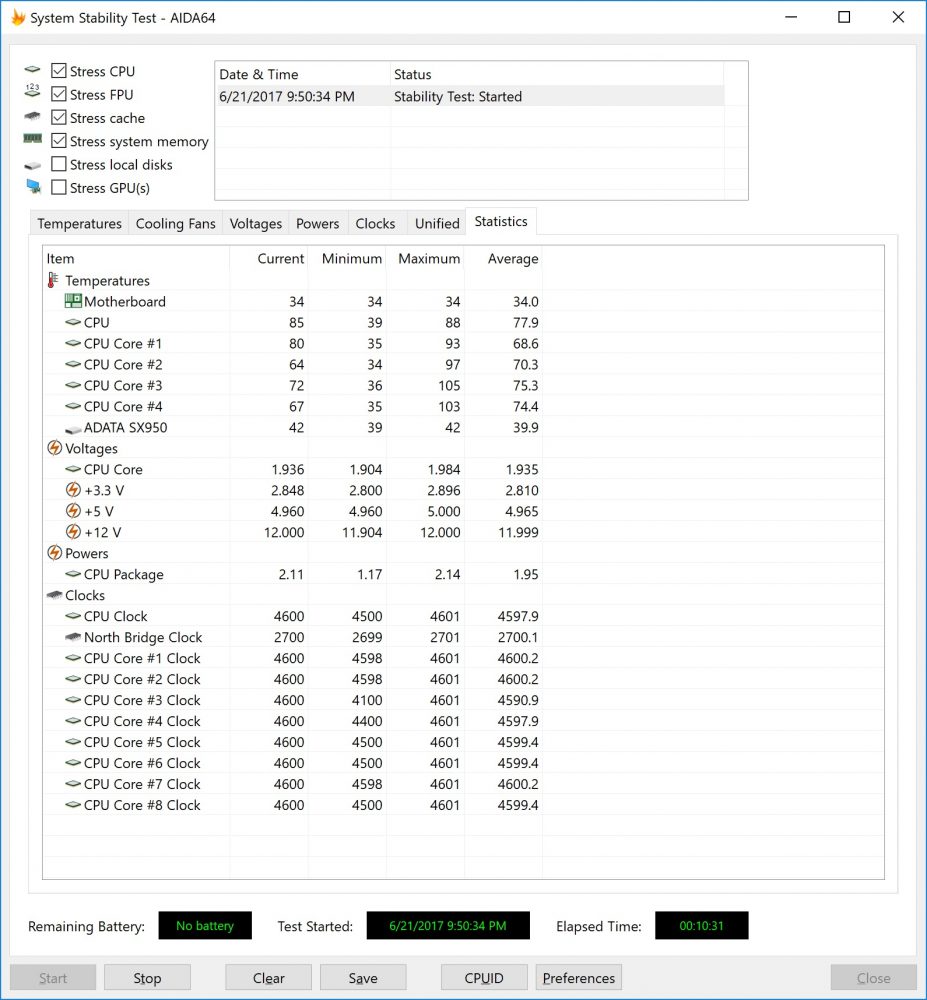The height and width of the screenshot is (1000, 927).
Task: Open the Voltages tab
Action: pyautogui.click(x=256, y=223)
